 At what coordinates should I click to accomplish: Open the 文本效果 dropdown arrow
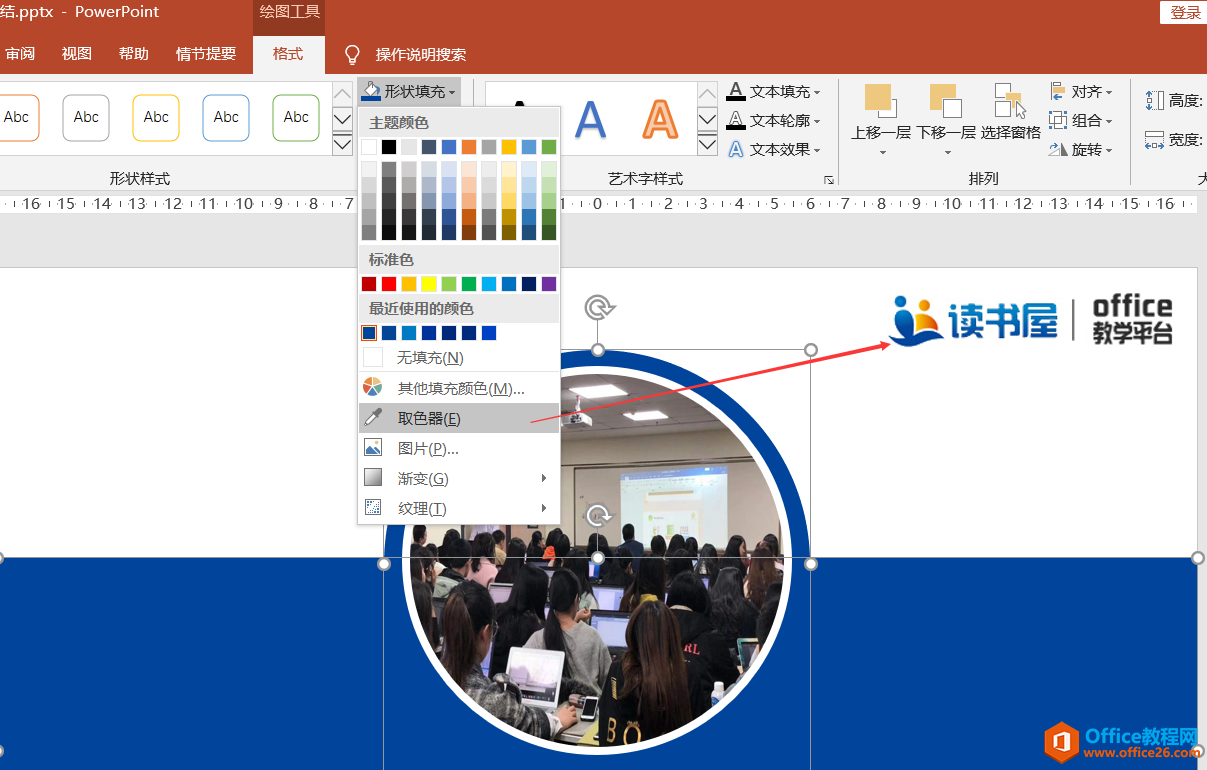point(817,150)
